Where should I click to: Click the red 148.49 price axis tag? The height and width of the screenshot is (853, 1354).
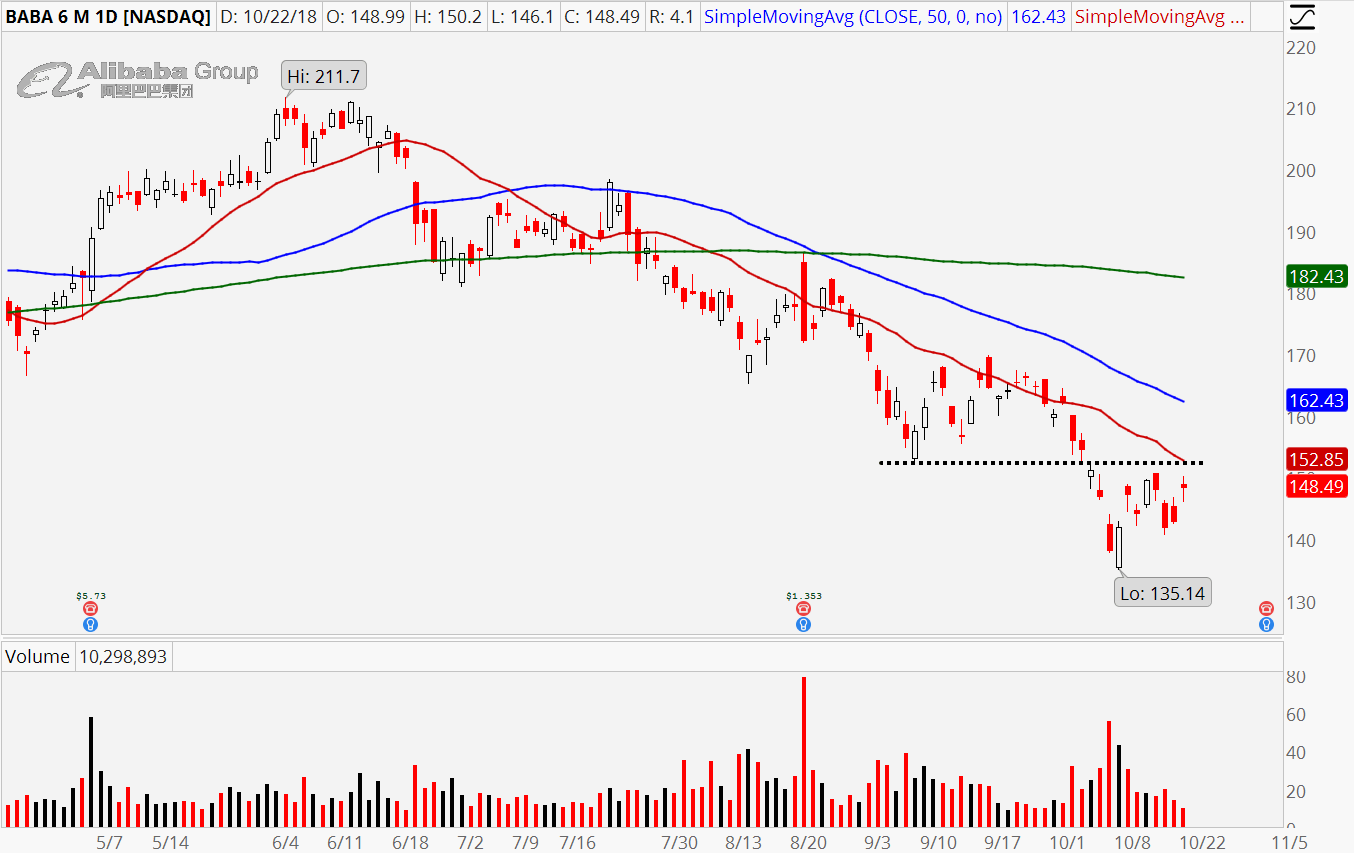tap(1319, 486)
